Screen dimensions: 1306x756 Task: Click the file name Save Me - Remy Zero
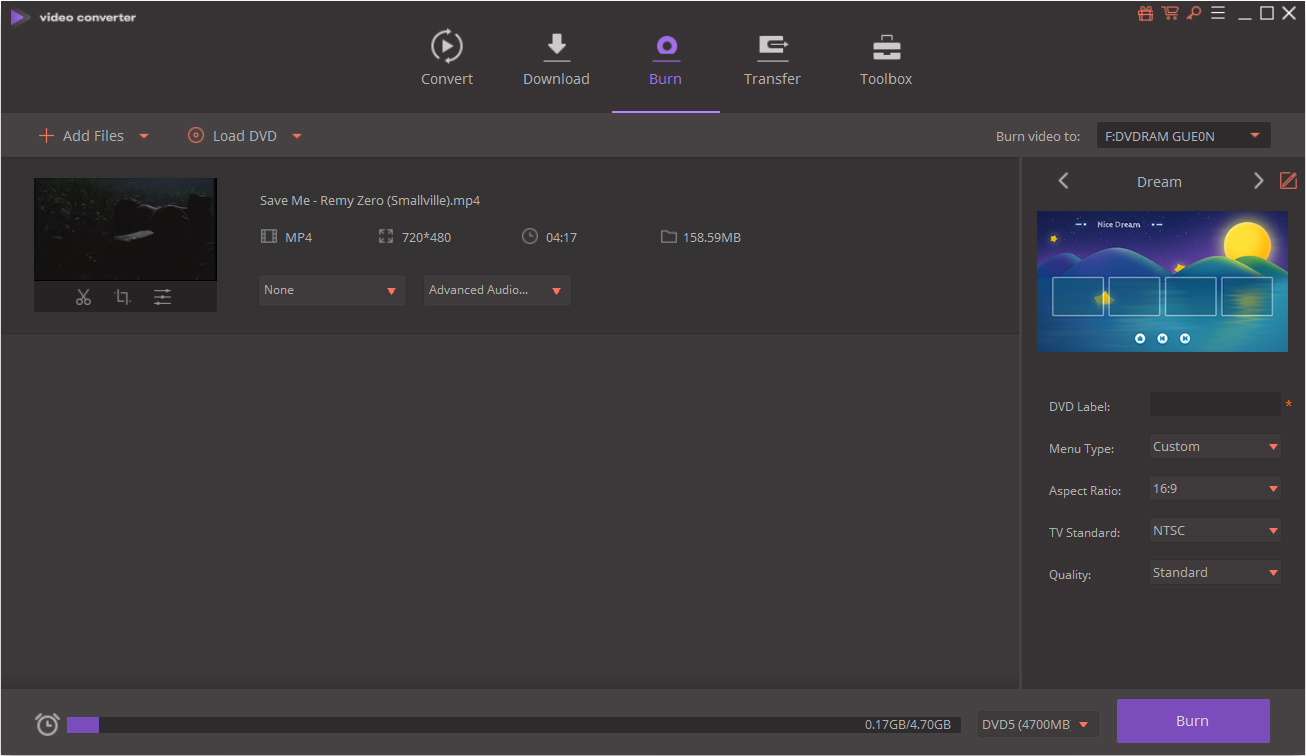coord(370,201)
